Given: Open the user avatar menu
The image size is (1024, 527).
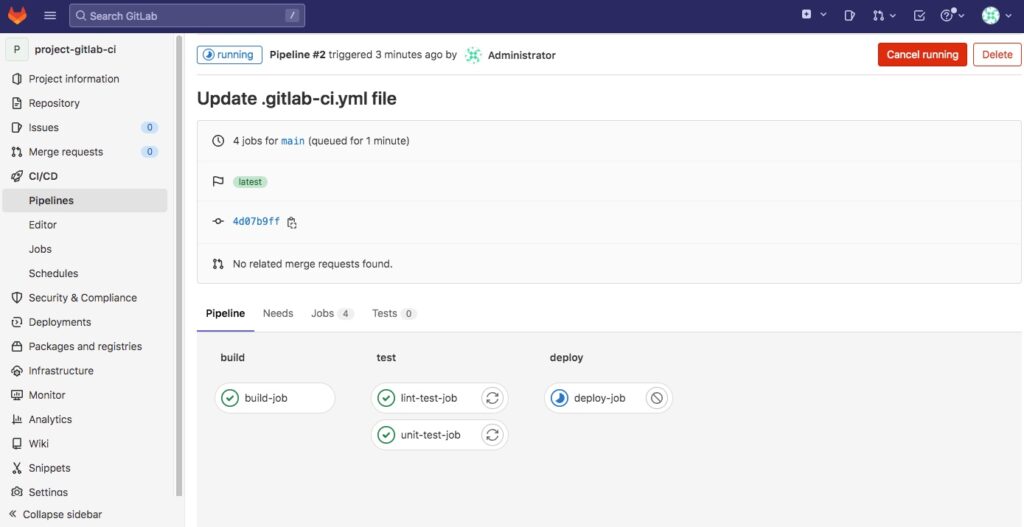Looking at the screenshot, I should pyautogui.click(x=997, y=16).
